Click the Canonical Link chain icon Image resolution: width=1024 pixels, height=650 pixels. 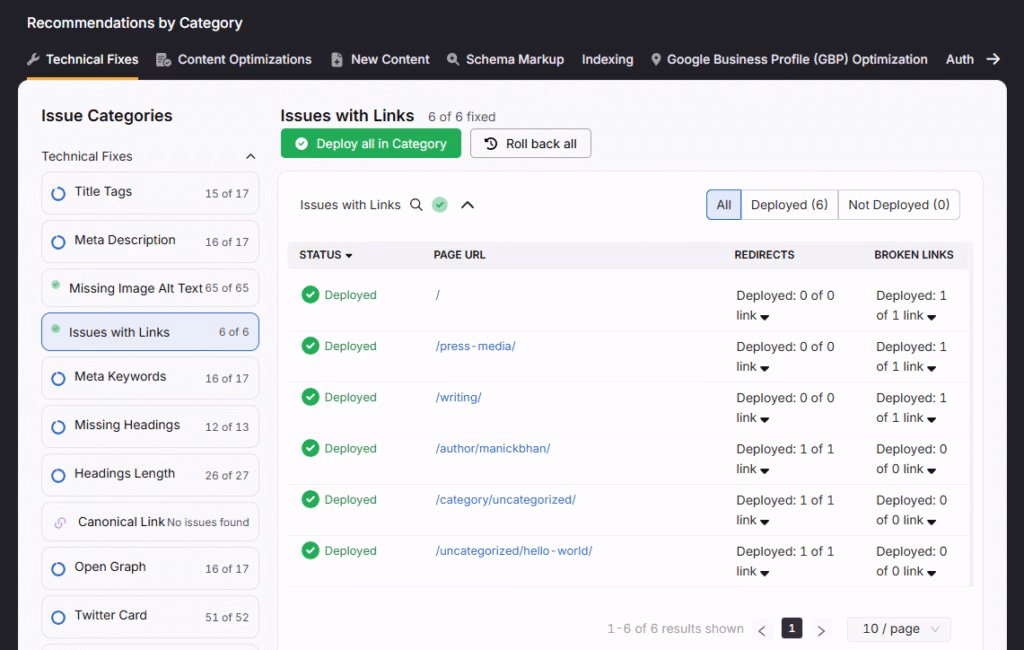click(60, 522)
